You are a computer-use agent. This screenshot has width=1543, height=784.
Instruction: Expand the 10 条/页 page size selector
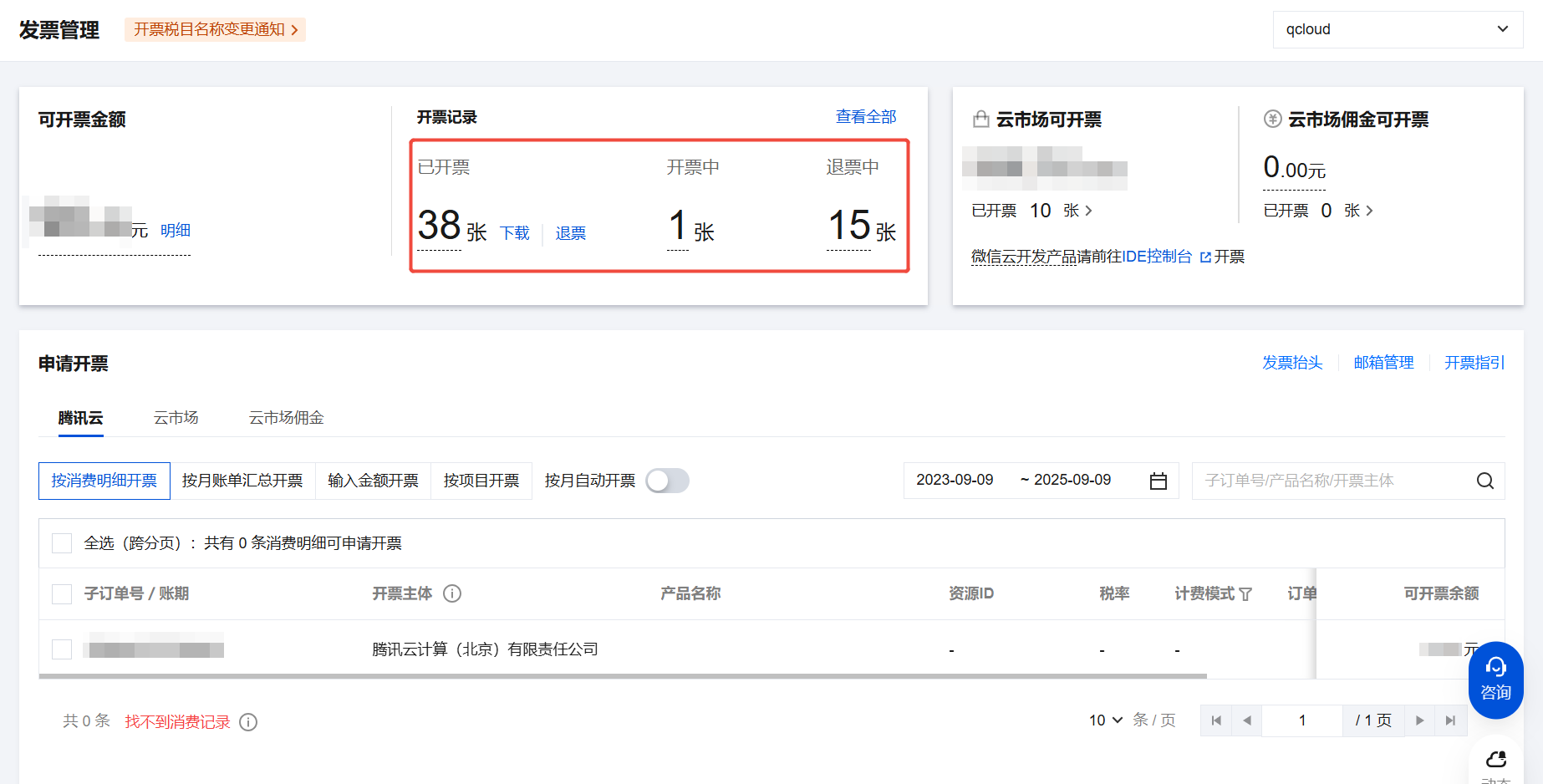point(1105,720)
